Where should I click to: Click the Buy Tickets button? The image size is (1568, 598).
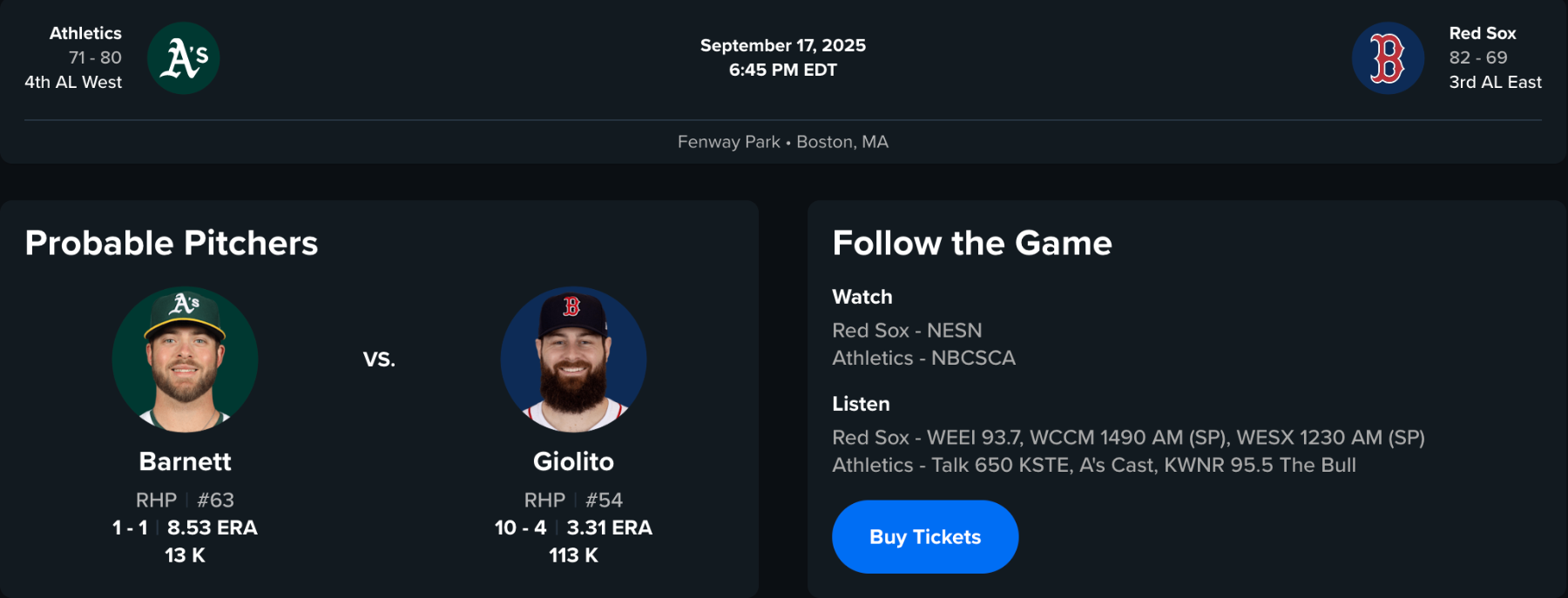coord(925,537)
